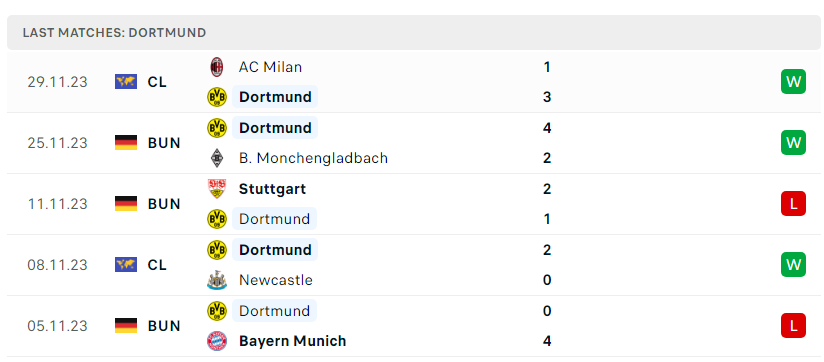Click the Bayern Munich club crest
The height and width of the screenshot is (362, 824).
point(217,341)
